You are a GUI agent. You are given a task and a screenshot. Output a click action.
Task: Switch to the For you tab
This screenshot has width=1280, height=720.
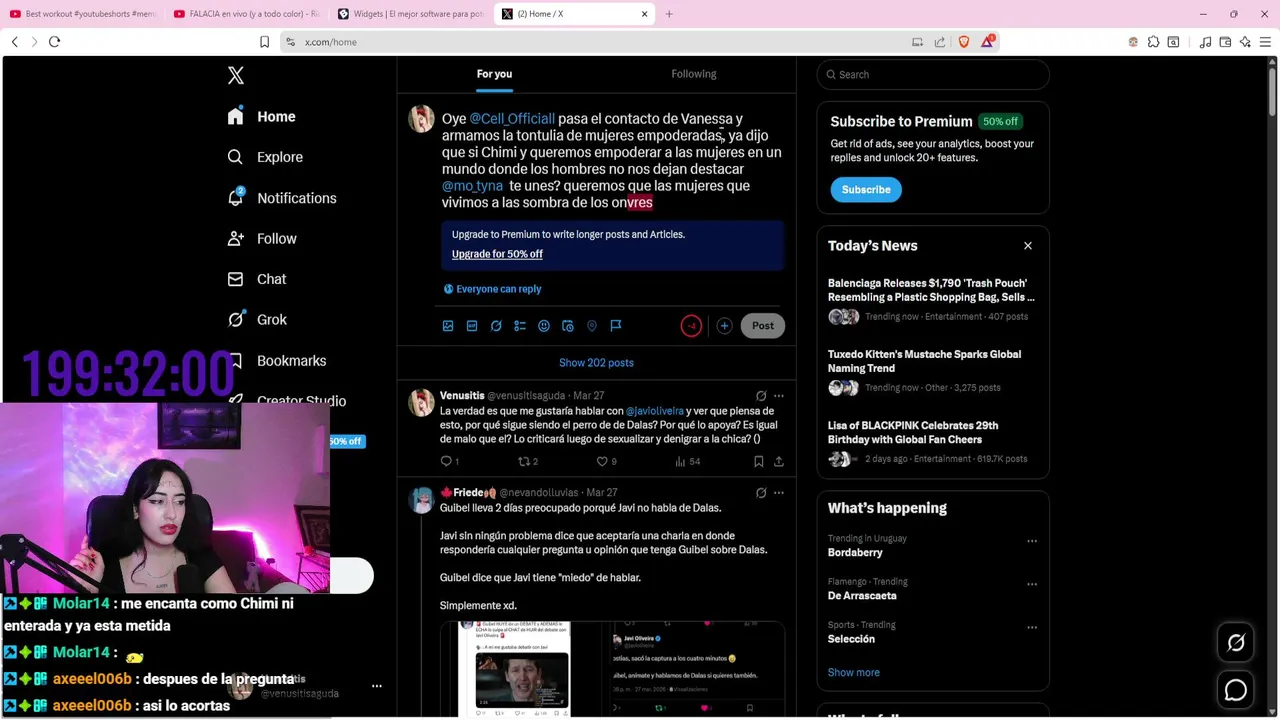[494, 74]
